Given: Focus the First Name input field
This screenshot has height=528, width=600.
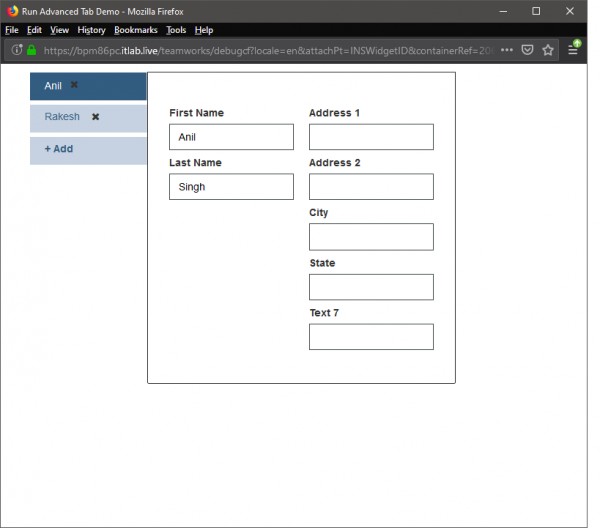Looking at the screenshot, I should point(232,137).
